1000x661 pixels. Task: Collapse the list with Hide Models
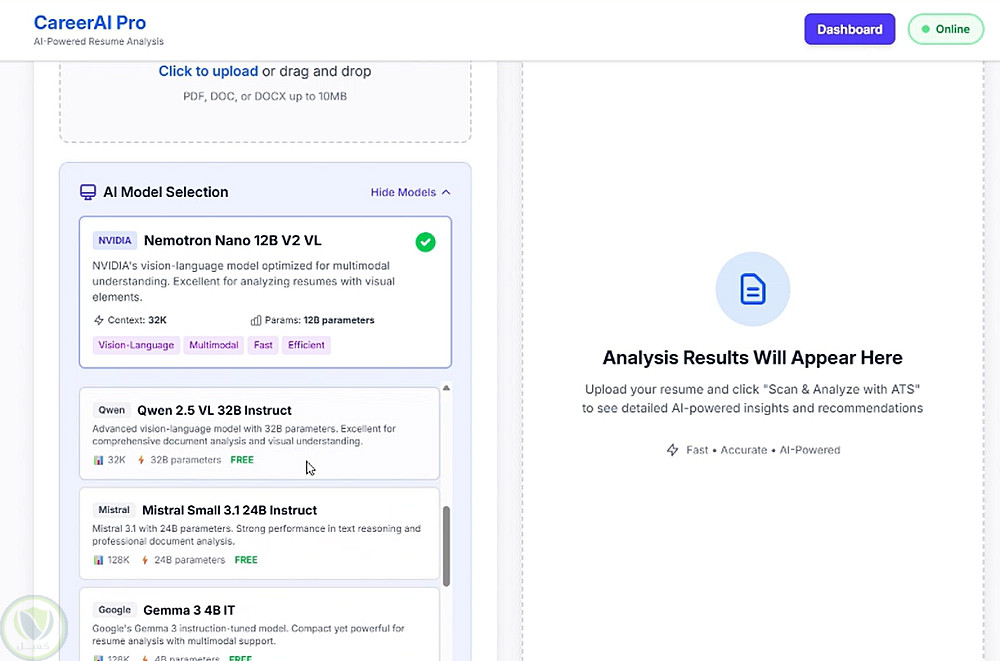pyautogui.click(x=410, y=192)
